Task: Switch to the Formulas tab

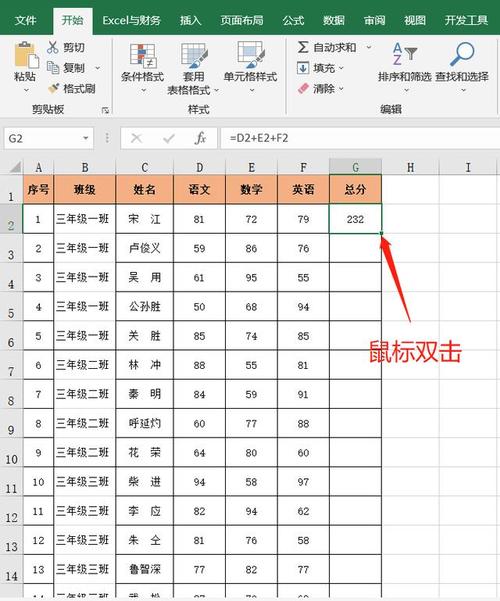Action: 293,20
